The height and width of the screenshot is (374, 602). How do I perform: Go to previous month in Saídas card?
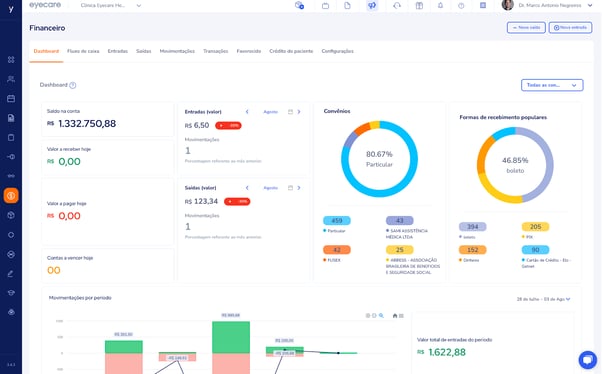click(x=247, y=188)
